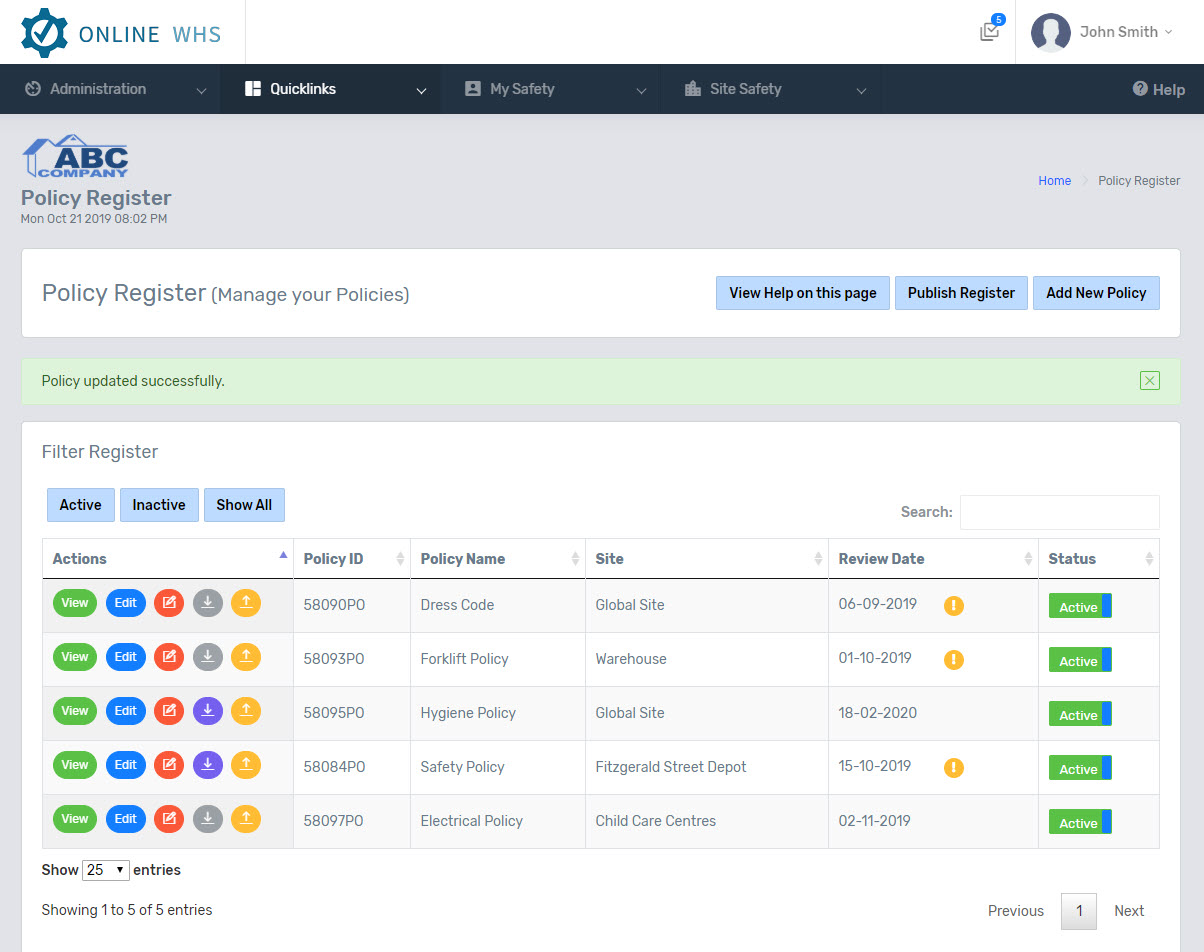Click the grey download icon for Forklift Policy
The image size is (1204, 952).
point(207,657)
